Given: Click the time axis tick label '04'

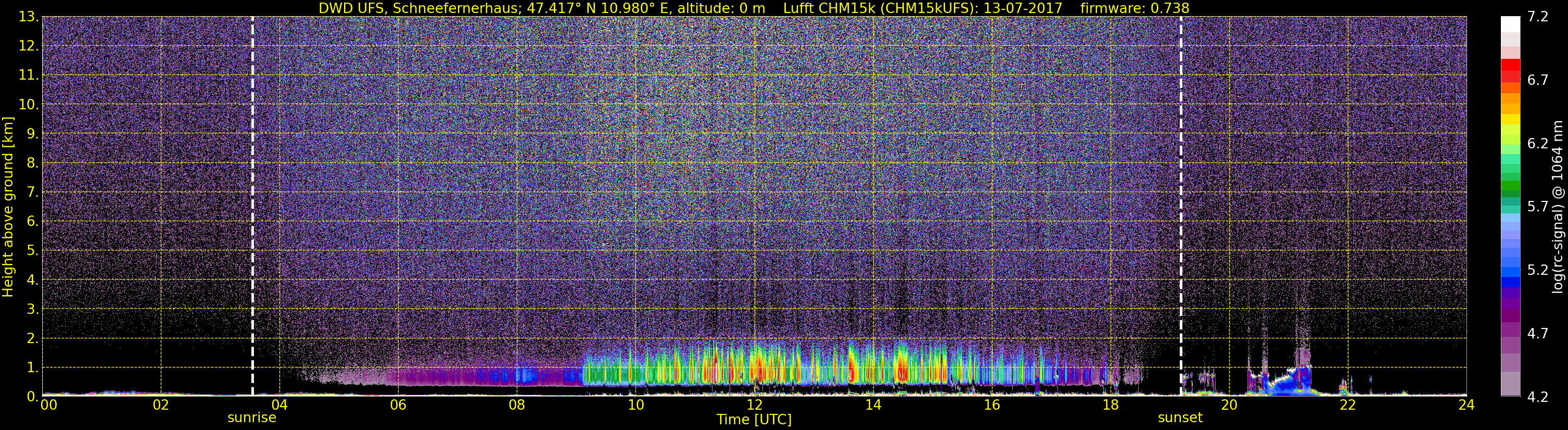Looking at the screenshot, I should [279, 405].
